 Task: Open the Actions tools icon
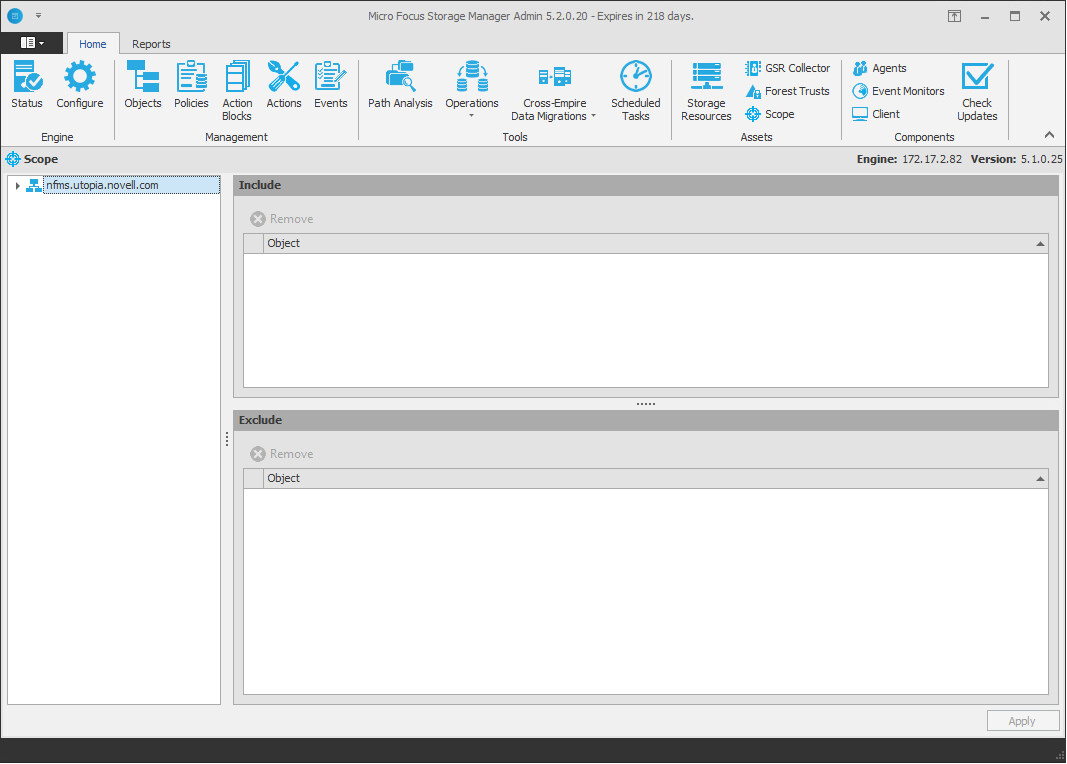pyautogui.click(x=284, y=84)
